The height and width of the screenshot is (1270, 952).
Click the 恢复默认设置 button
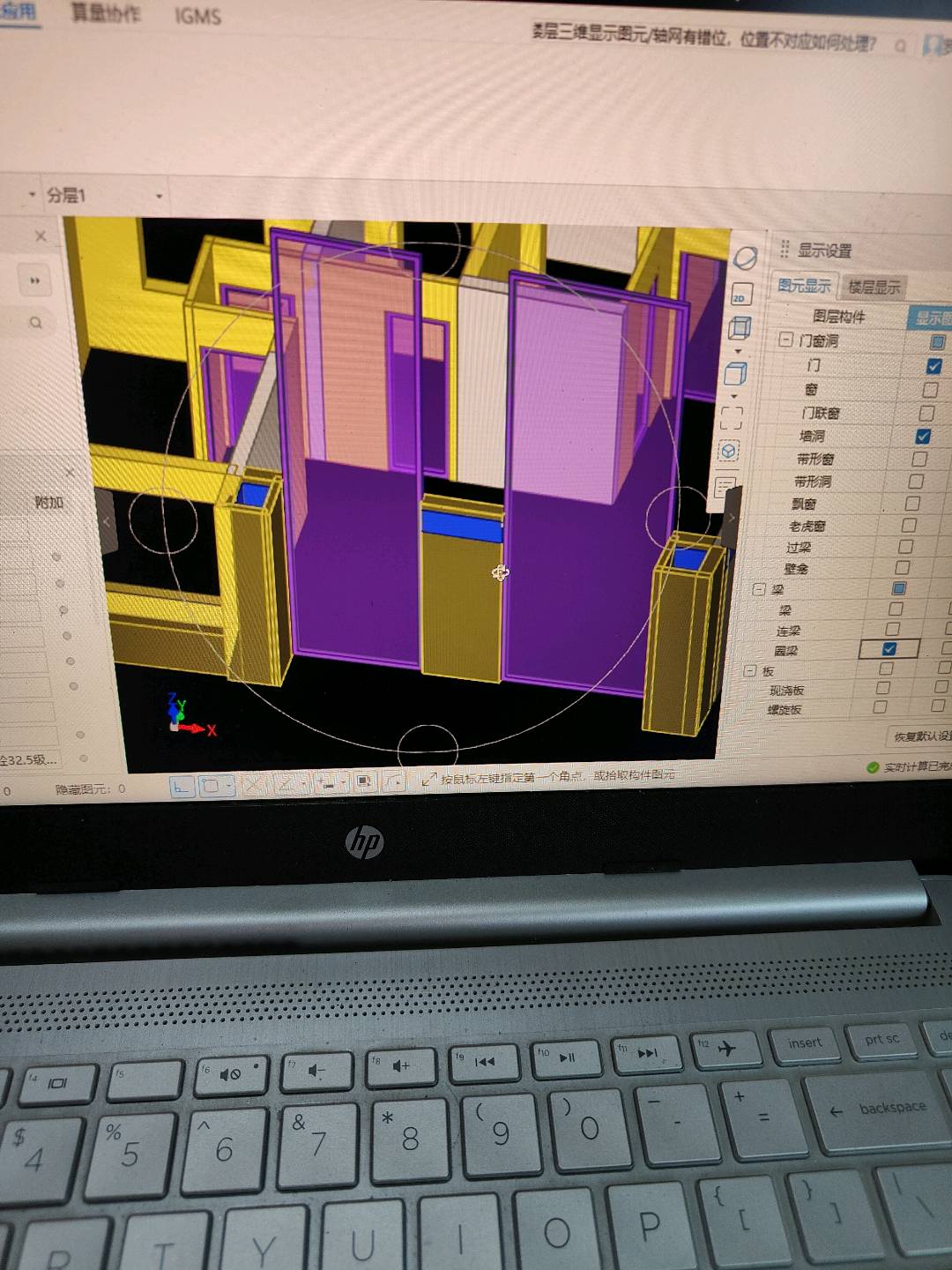pos(921,736)
